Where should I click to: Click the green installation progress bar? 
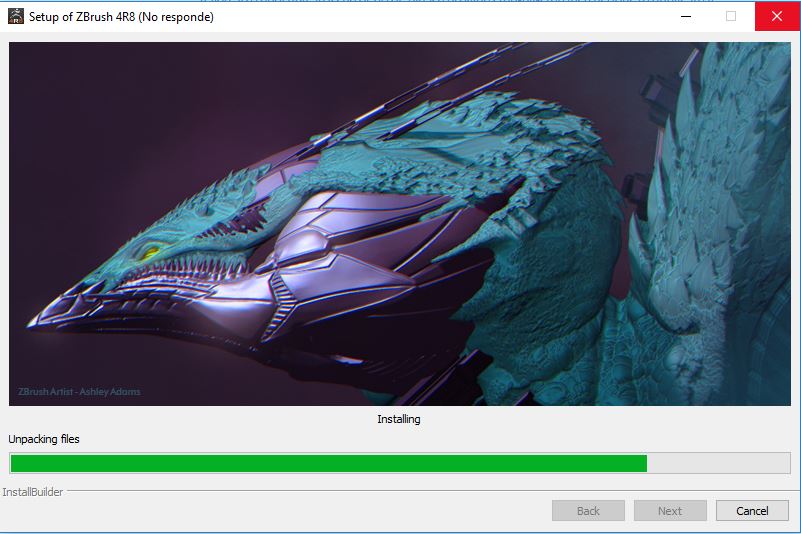point(400,463)
